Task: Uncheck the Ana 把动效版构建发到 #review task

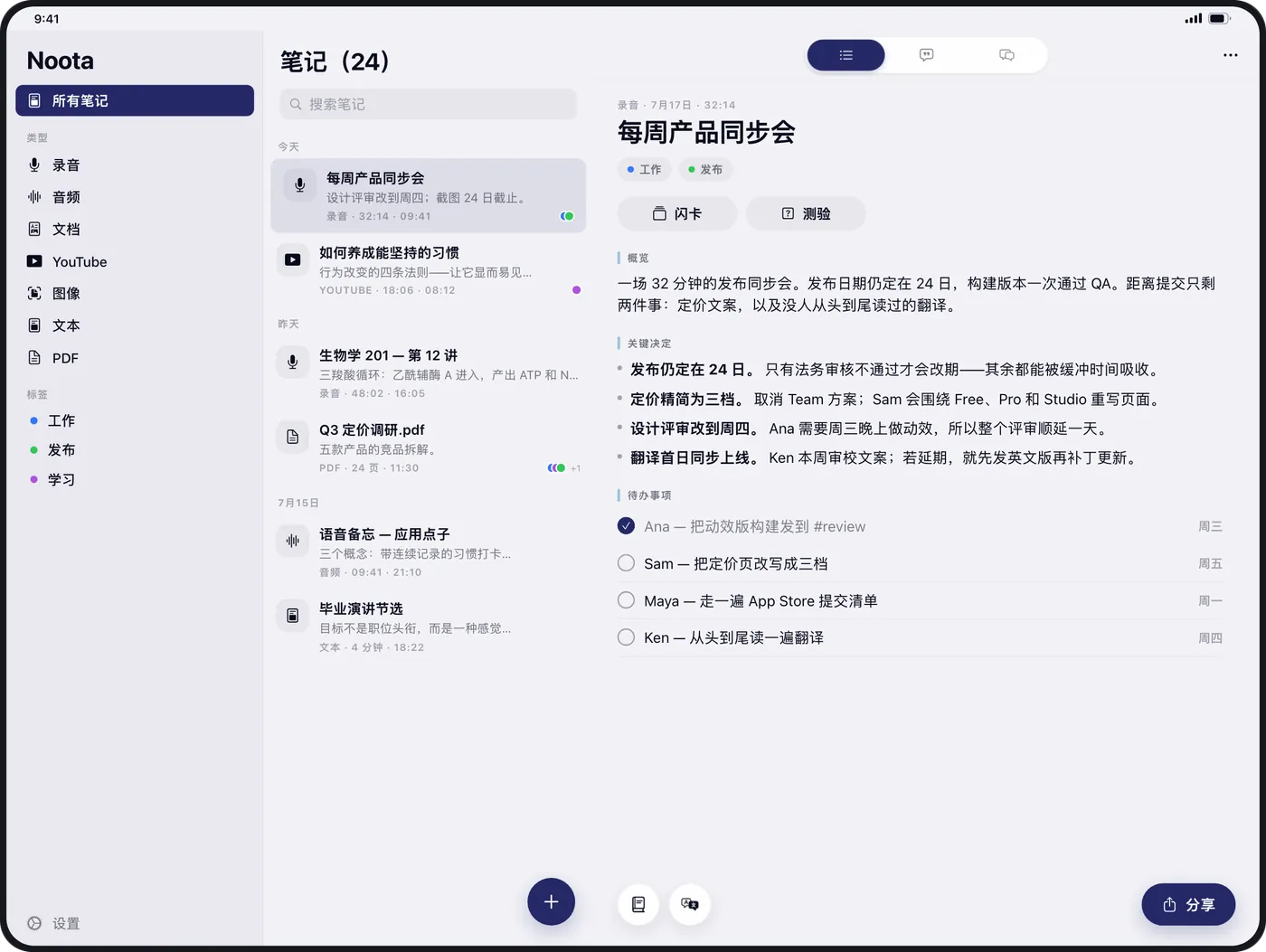Action: click(x=626, y=526)
